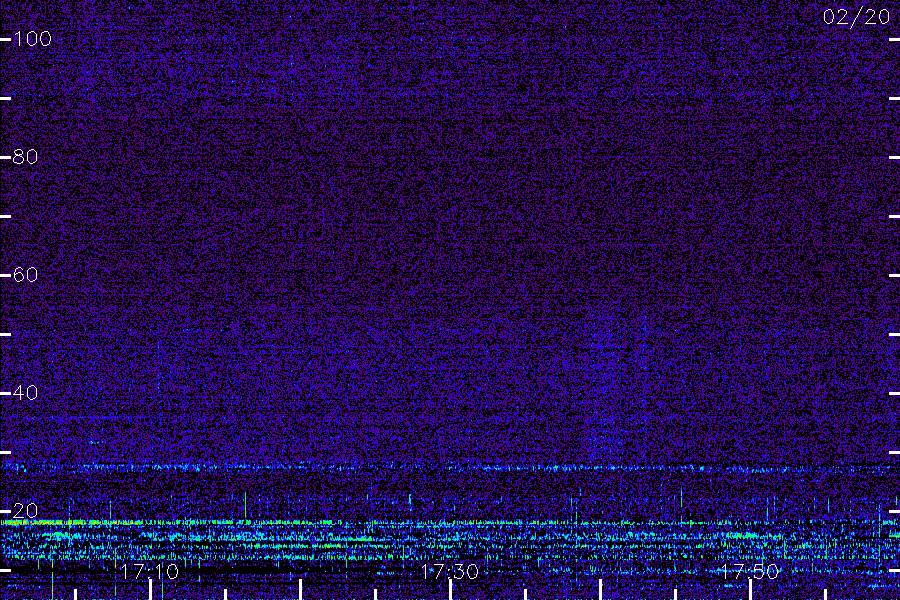Click the 17:10 time label
The width and height of the screenshot is (900, 600).
pos(150,571)
